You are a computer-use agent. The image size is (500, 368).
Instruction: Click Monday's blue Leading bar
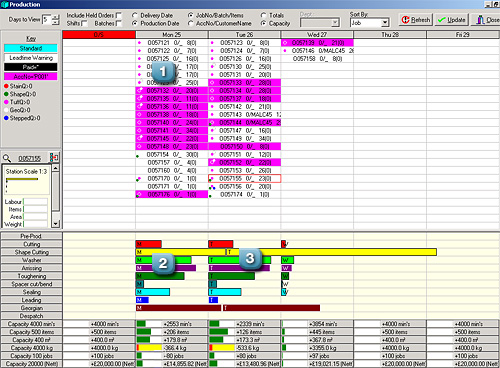tap(142, 300)
